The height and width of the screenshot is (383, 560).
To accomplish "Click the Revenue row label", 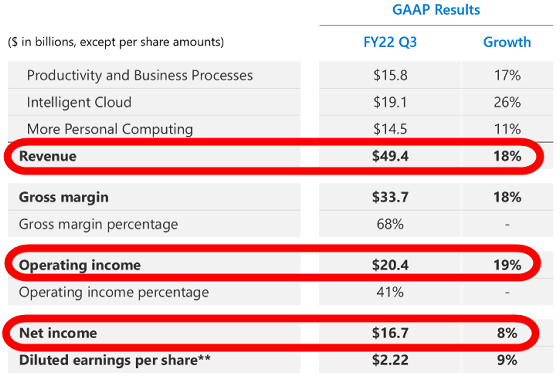I will pos(48,156).
